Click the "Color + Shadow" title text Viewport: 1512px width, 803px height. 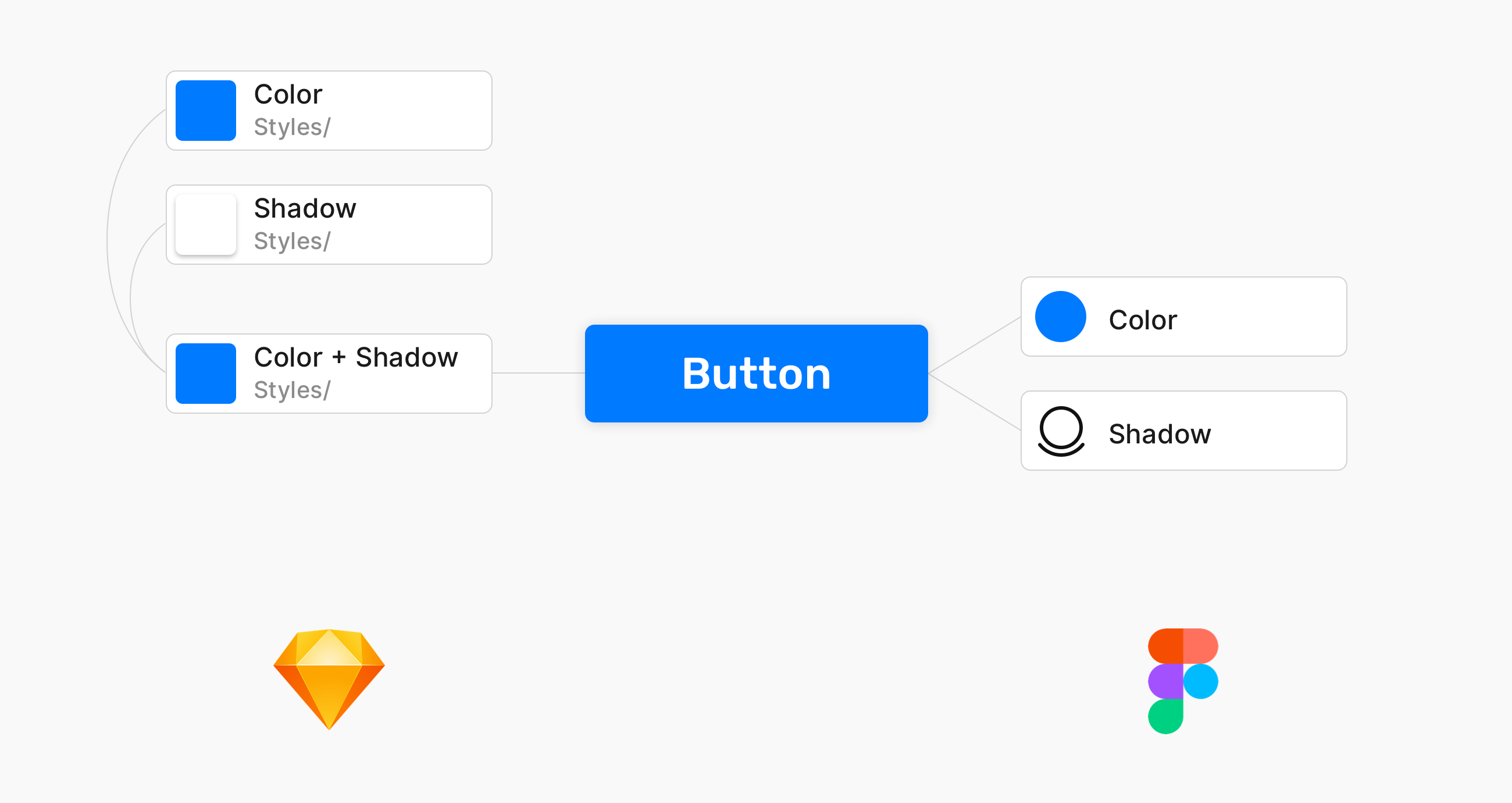(356, 357)
